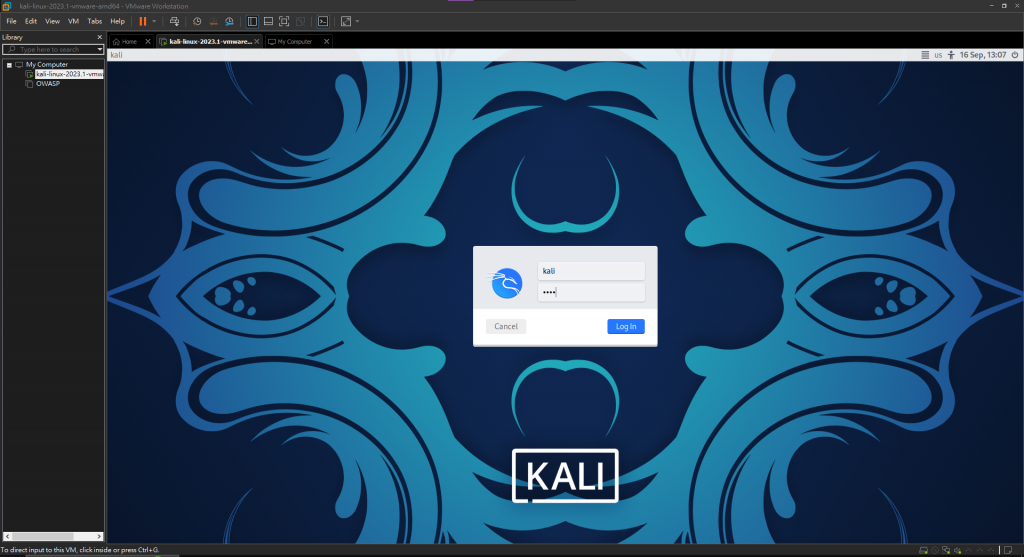Click the hard disk status bar icon
Screen dimensions: 1024x557
point(923,550)
